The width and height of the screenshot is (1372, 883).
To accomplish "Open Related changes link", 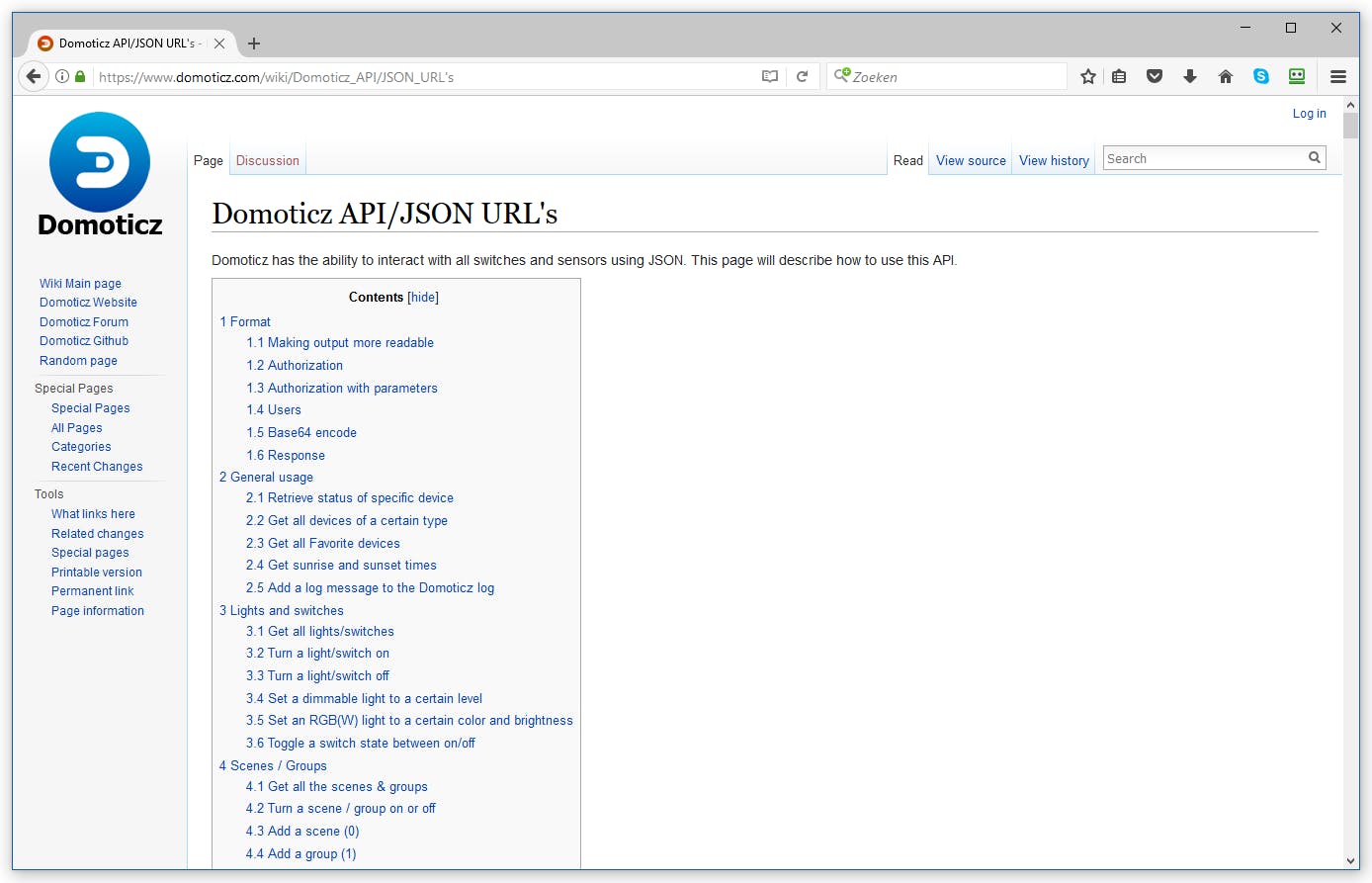I will pos(98,534).
